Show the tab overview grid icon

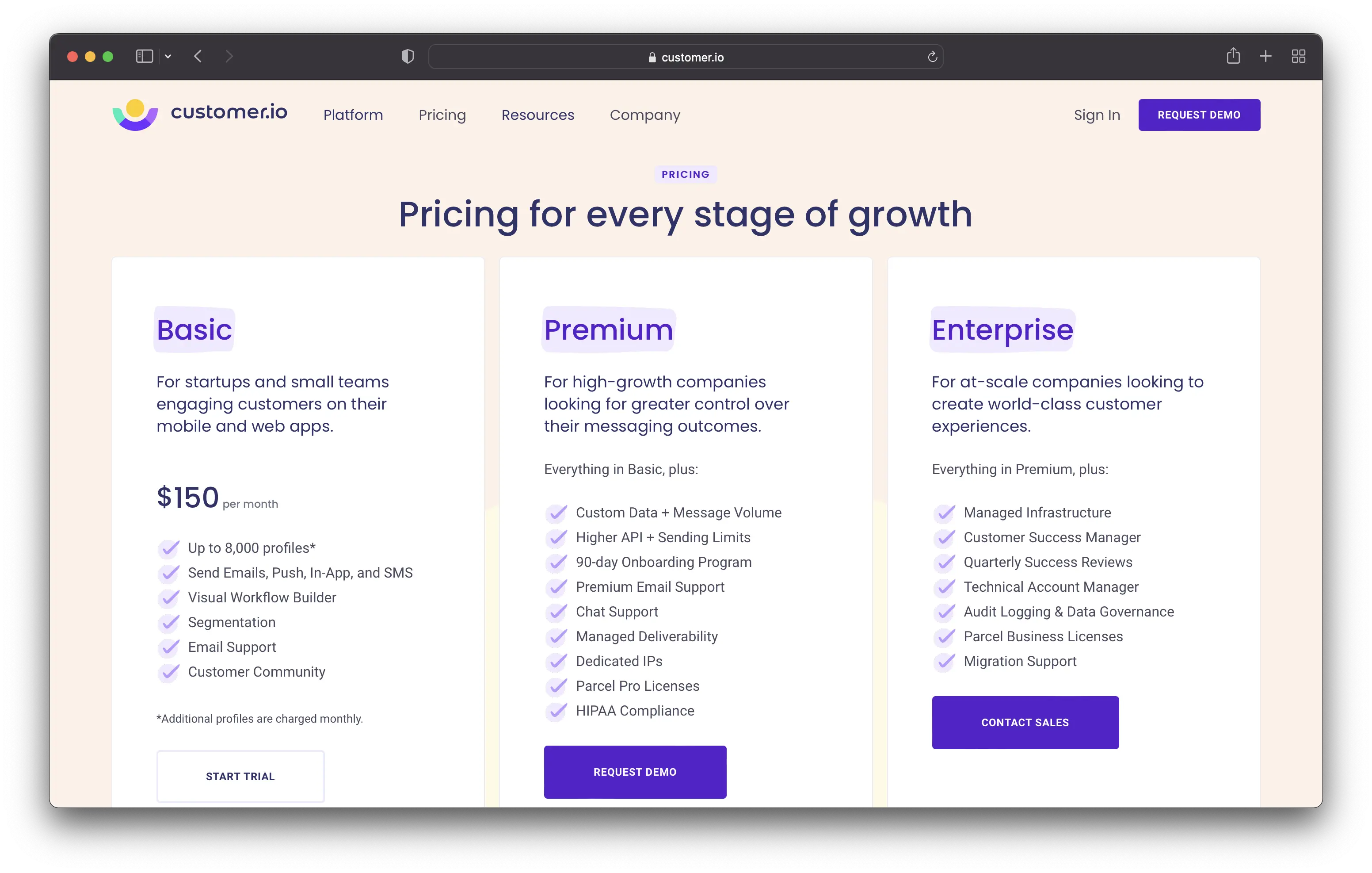(x=1299, y=57)
